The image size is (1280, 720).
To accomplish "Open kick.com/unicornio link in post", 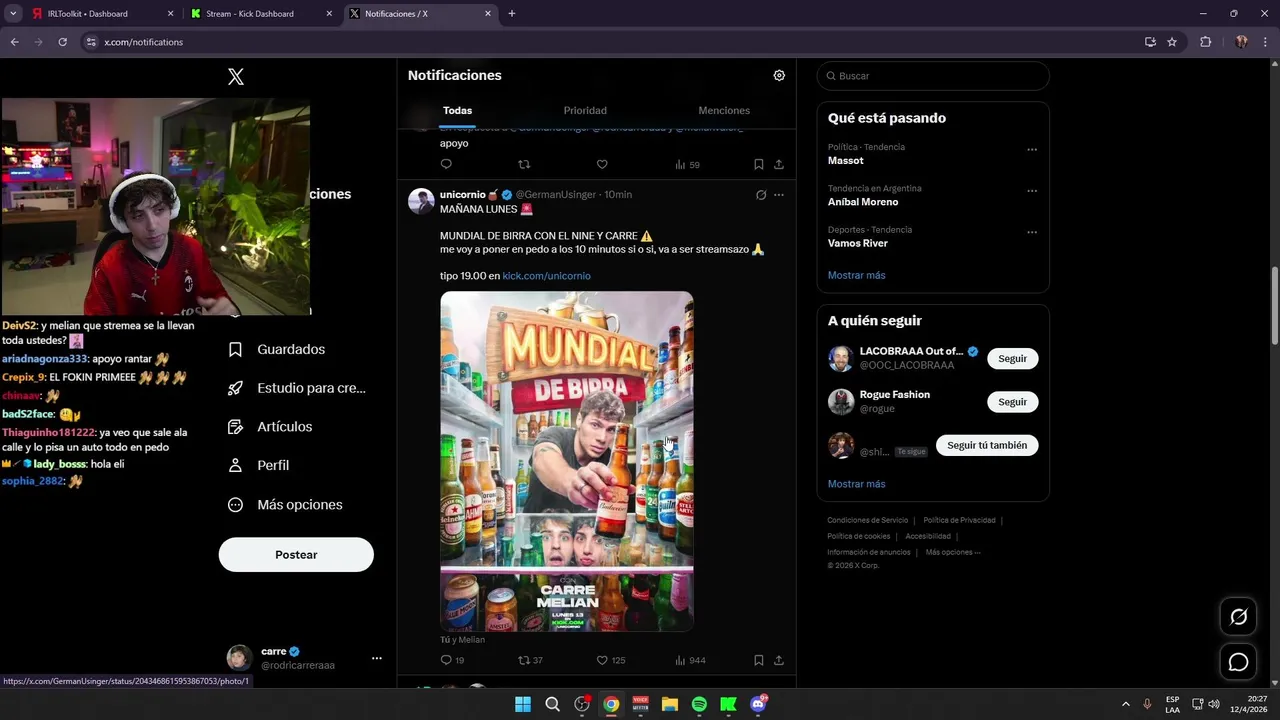I will pyautogui.click(x=546, y=276).
